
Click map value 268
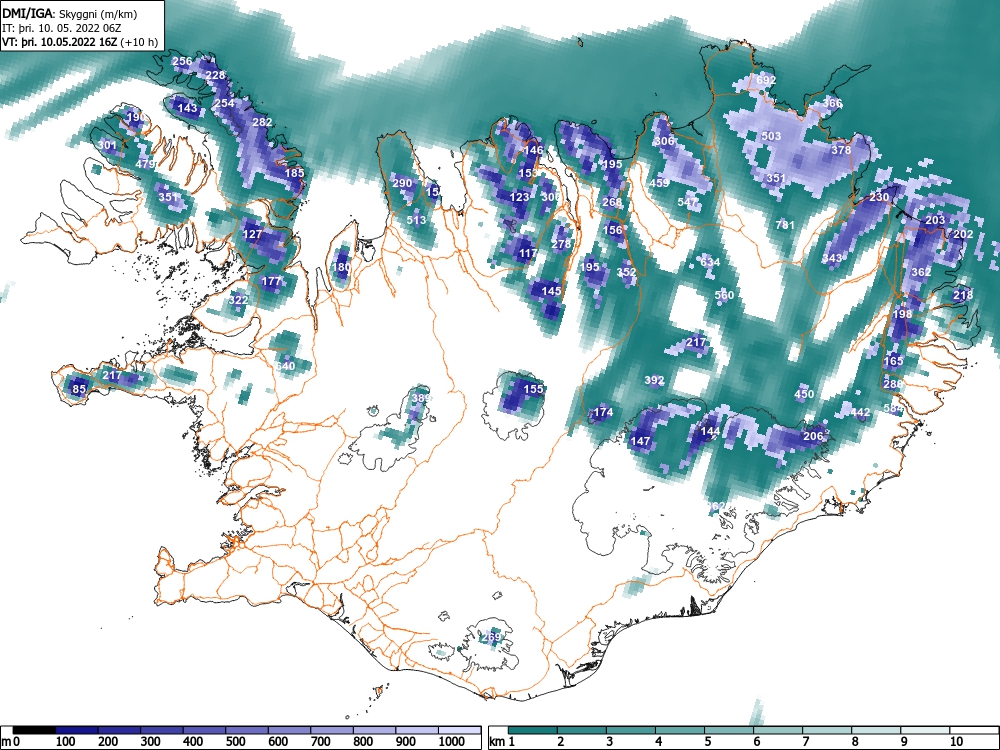(612, 202)
